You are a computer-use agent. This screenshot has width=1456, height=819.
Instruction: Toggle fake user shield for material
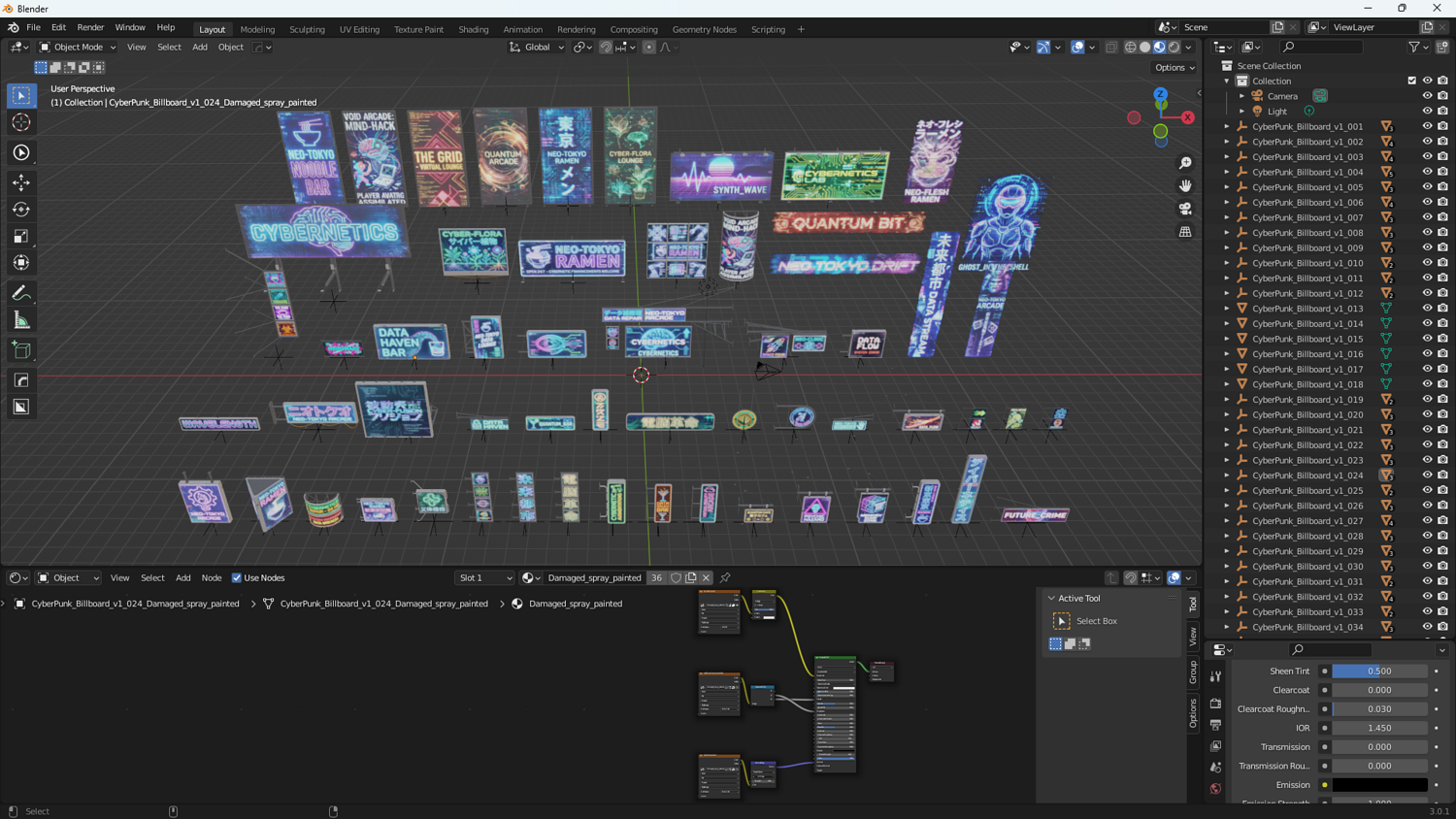(x=677, y=577)
